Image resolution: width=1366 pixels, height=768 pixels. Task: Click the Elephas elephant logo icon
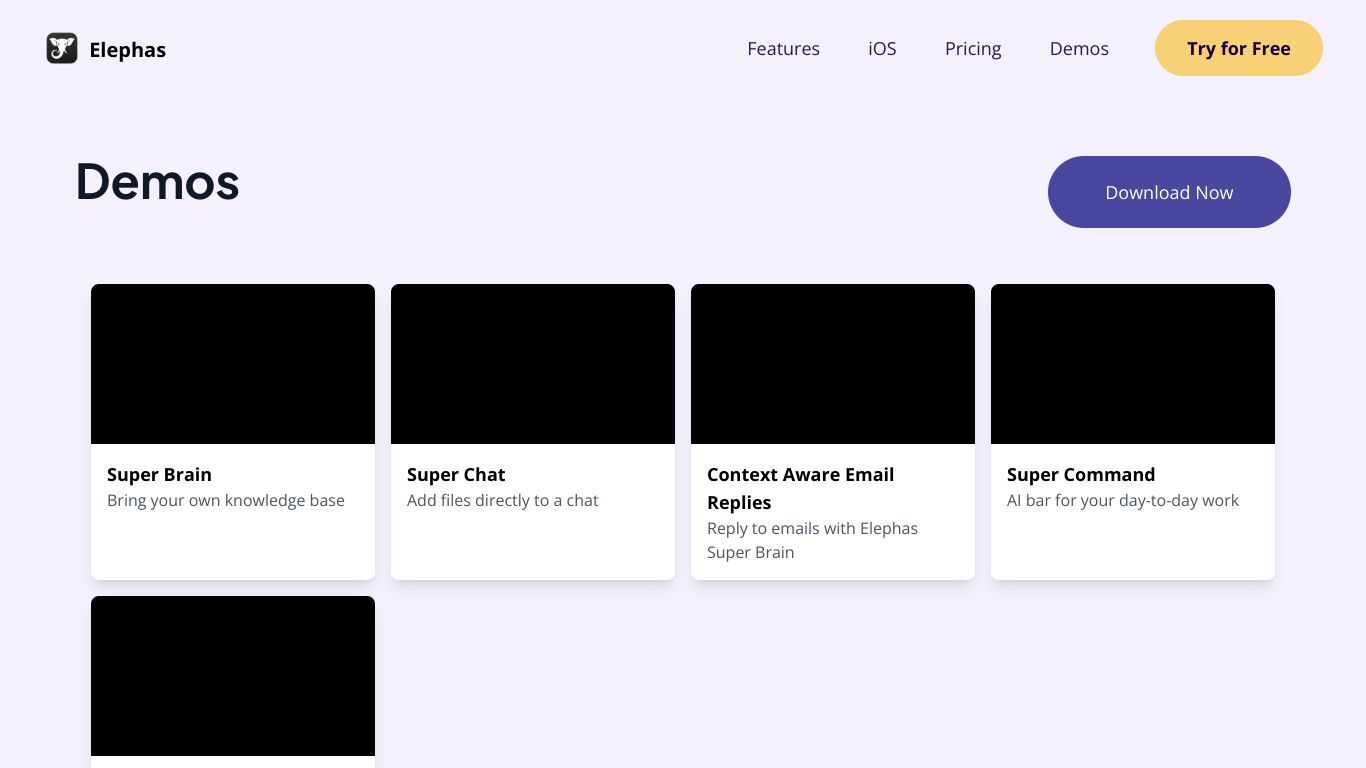(62, 48)
